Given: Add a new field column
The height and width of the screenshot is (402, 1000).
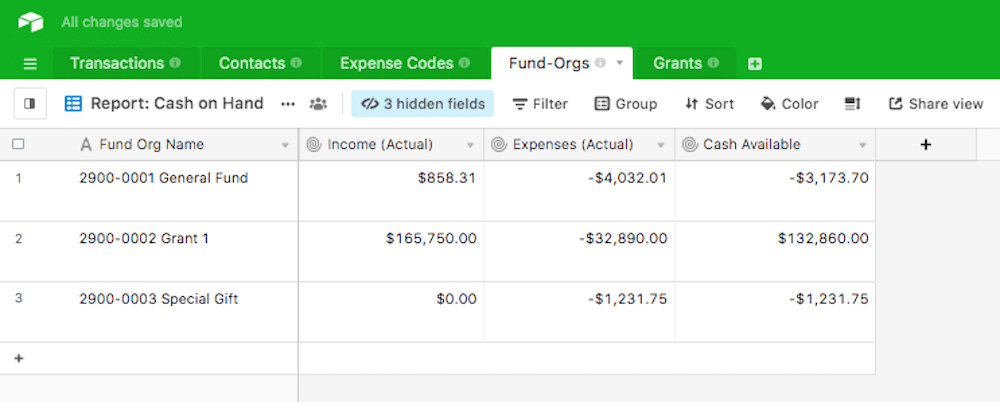Looking at the screenshot, I should [926, 145].
